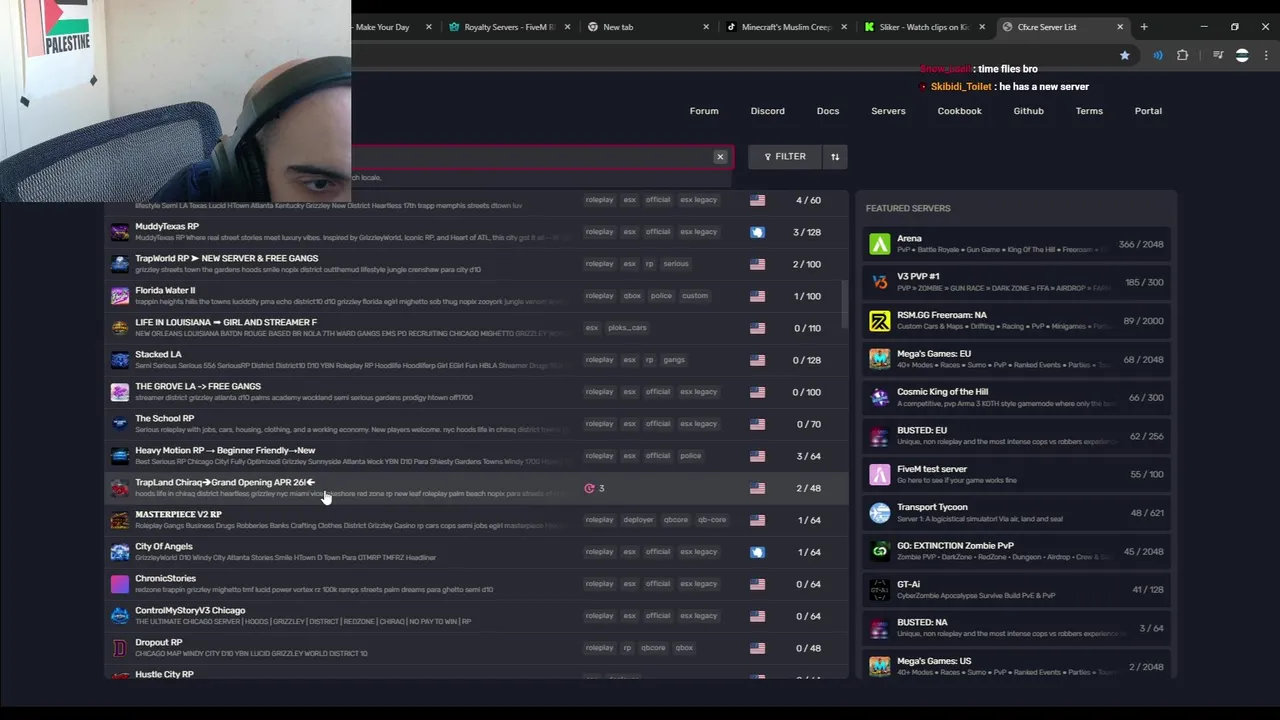Switch to Minecraft's Muslim Creep tab
The image size is (1280, 720).
pyautogui.click(x=785, y=27)
